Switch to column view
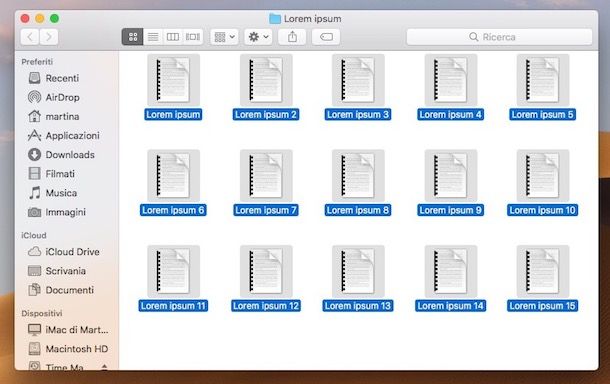610x384 pixels. tap(173, 37)
